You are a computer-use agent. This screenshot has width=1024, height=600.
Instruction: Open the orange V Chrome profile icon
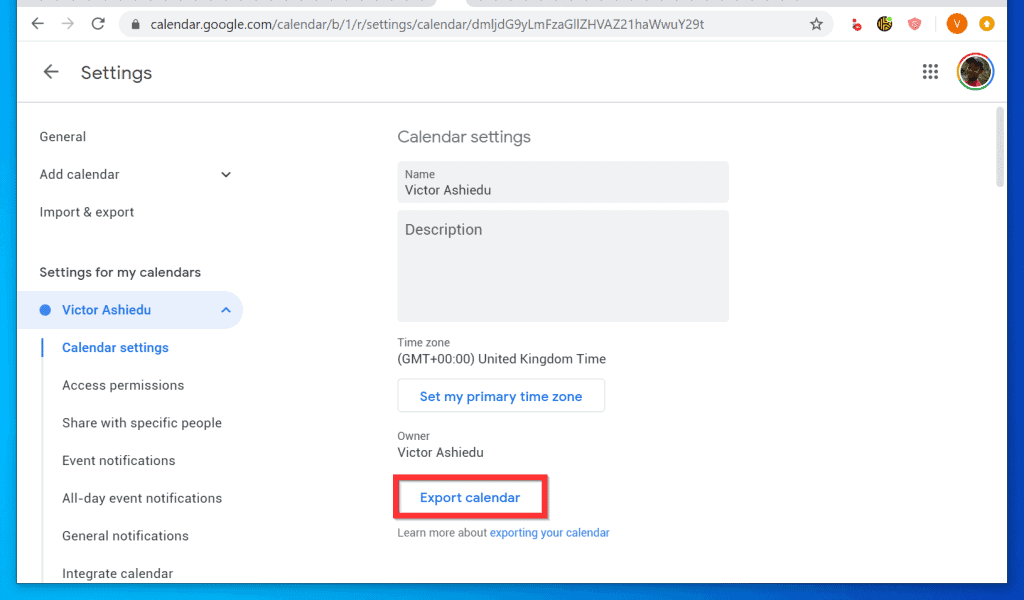[956, 24]
